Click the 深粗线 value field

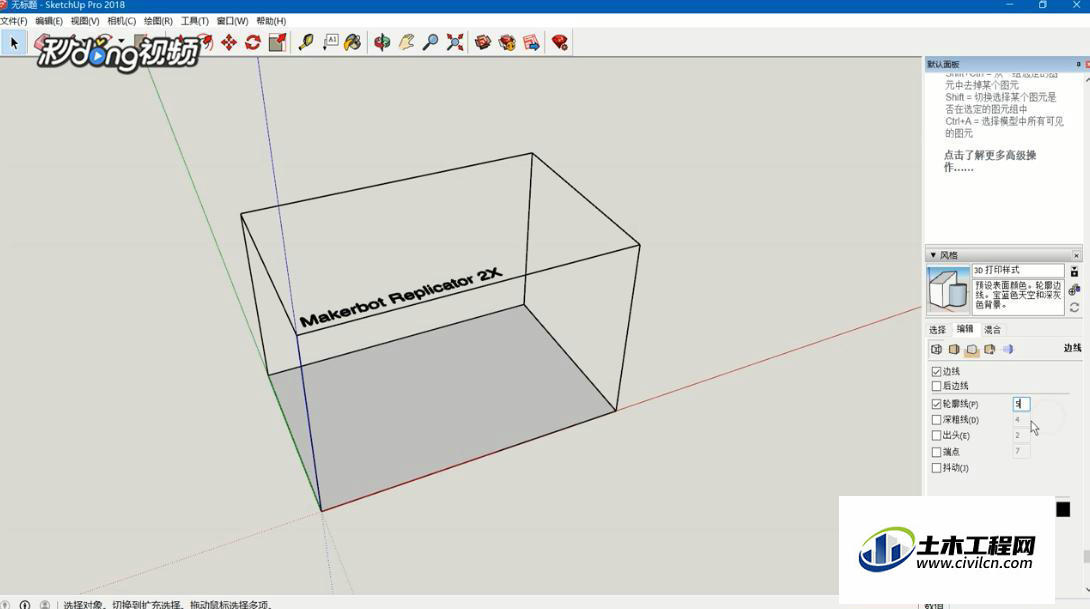tap(1021, 420)
